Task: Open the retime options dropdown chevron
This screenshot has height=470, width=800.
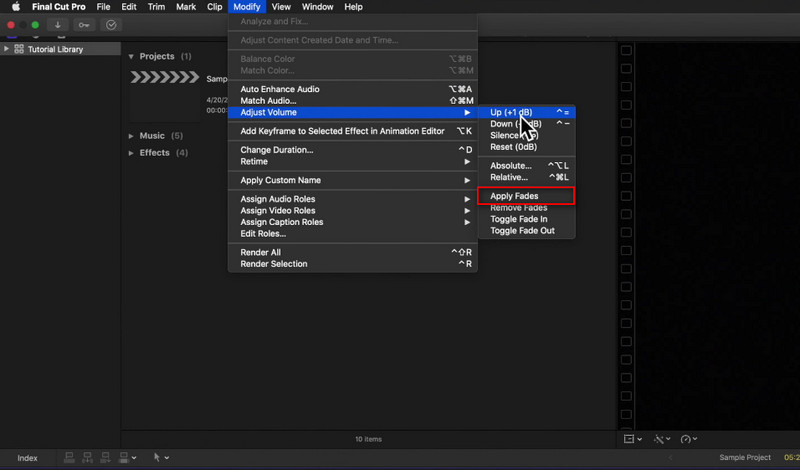Action: pyautogui.click(x=695, y=439)
